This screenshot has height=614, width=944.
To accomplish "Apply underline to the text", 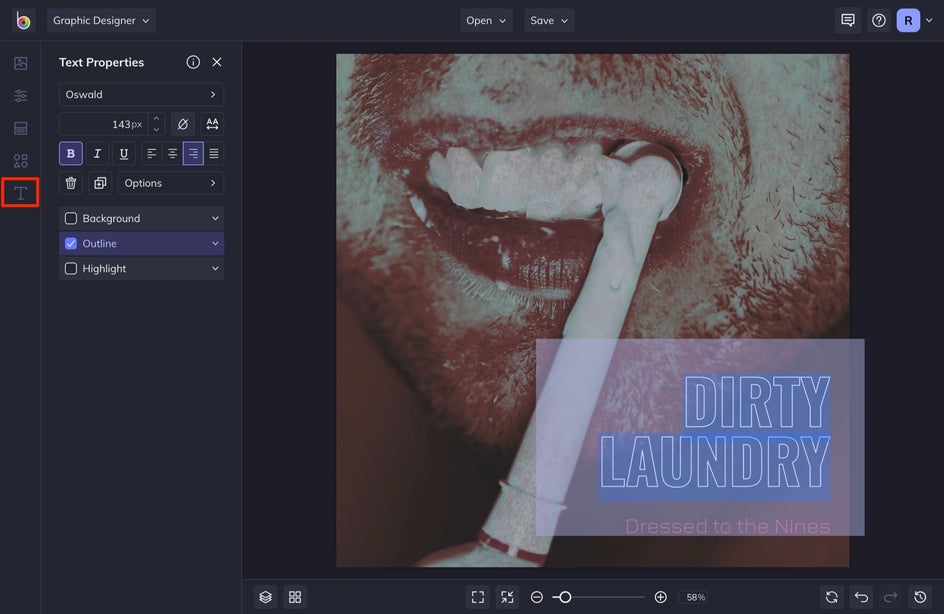I will tap(124, 154).
